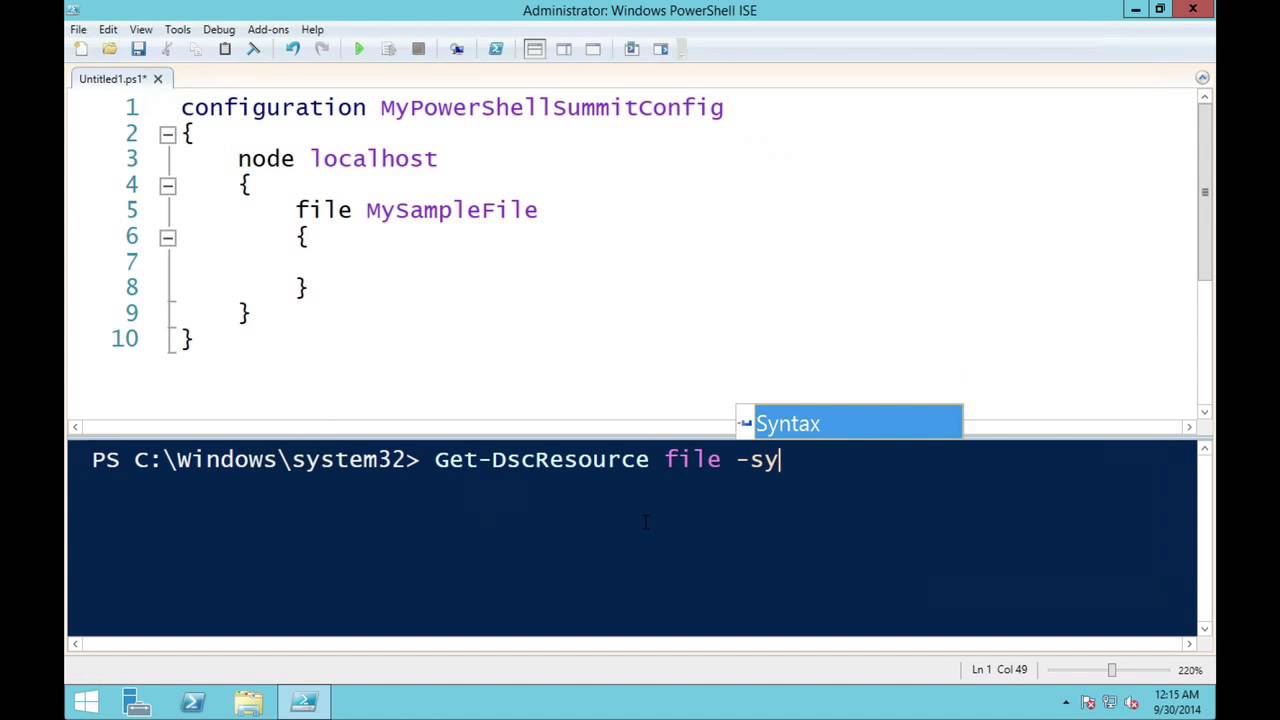Open the View menu
The height and width of the screenshot is (720, 1280).
click(141, 30)
